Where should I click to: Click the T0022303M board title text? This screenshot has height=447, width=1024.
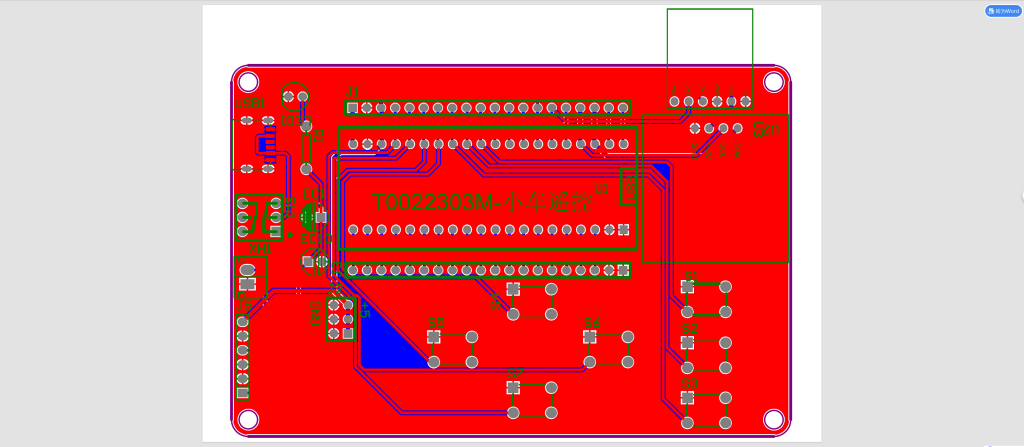pyautogui.click(x=481, y=203)
